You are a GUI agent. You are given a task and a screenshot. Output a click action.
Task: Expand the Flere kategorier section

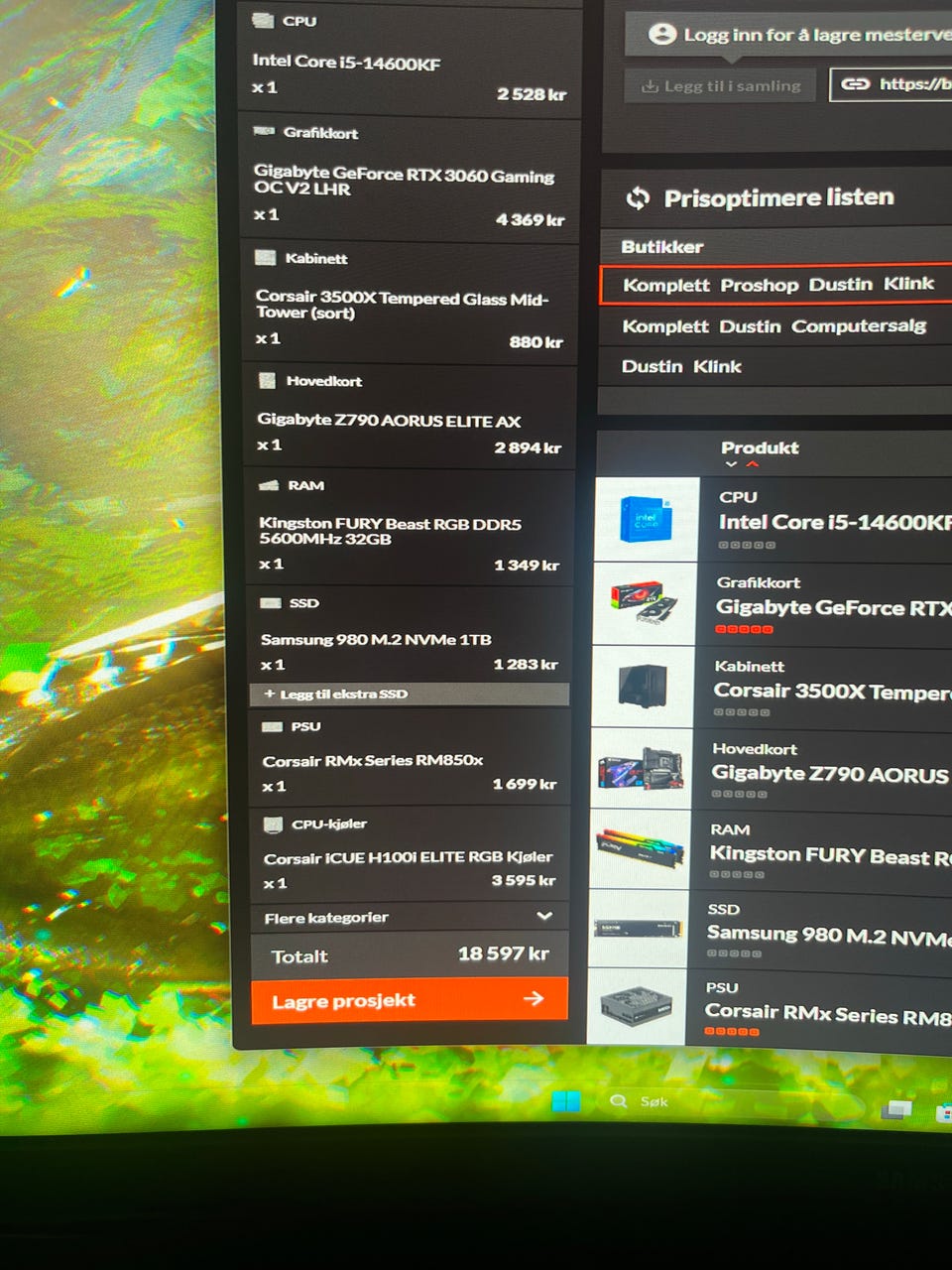(408, 917)
